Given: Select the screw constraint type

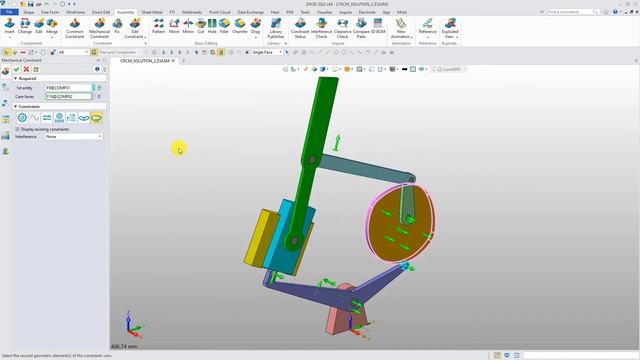Looking at the screenshot, I should pyautogui.click(x=71, y=118).
